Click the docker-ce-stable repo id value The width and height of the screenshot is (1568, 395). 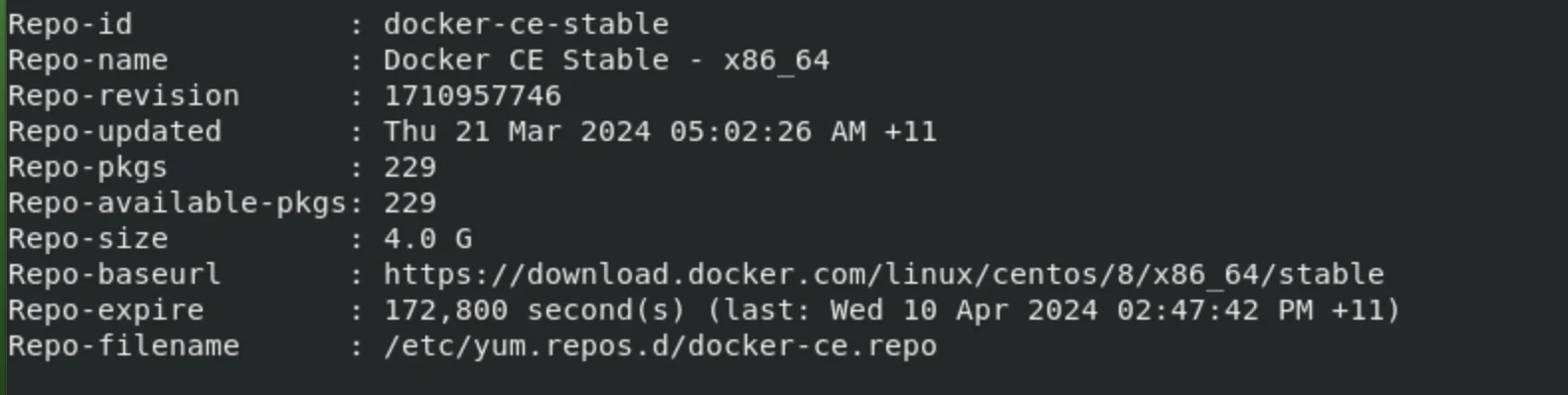click(x=526, y=24)
